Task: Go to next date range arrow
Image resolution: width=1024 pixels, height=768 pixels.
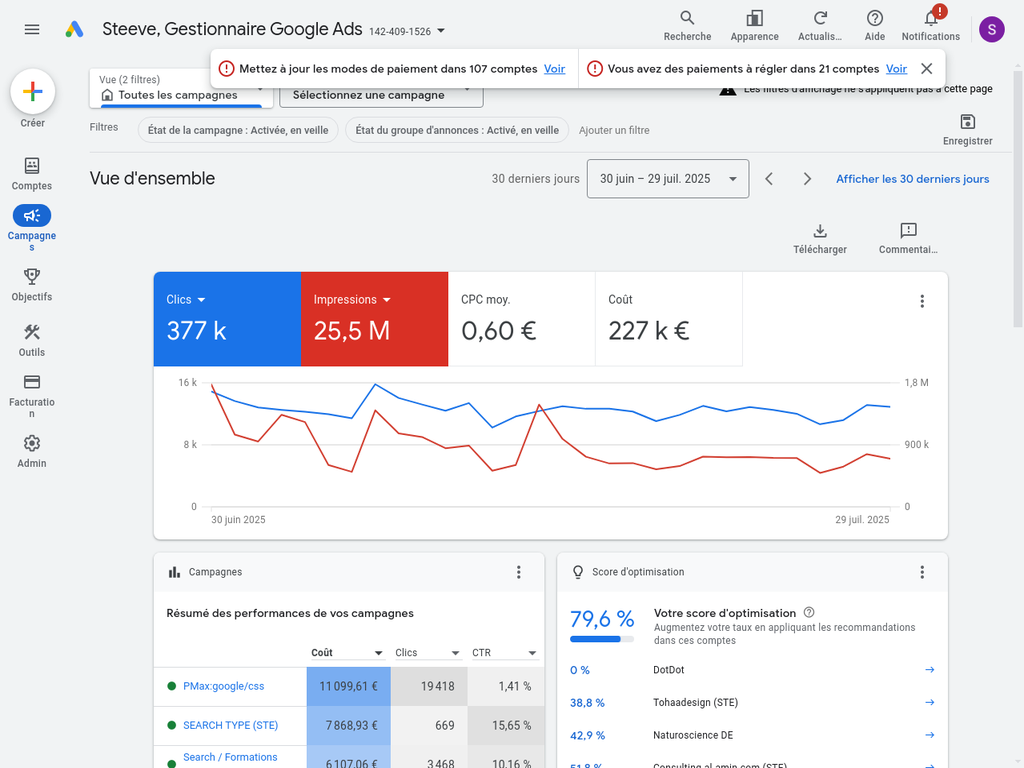Action: pyautogui.click(x=807, y=179)
